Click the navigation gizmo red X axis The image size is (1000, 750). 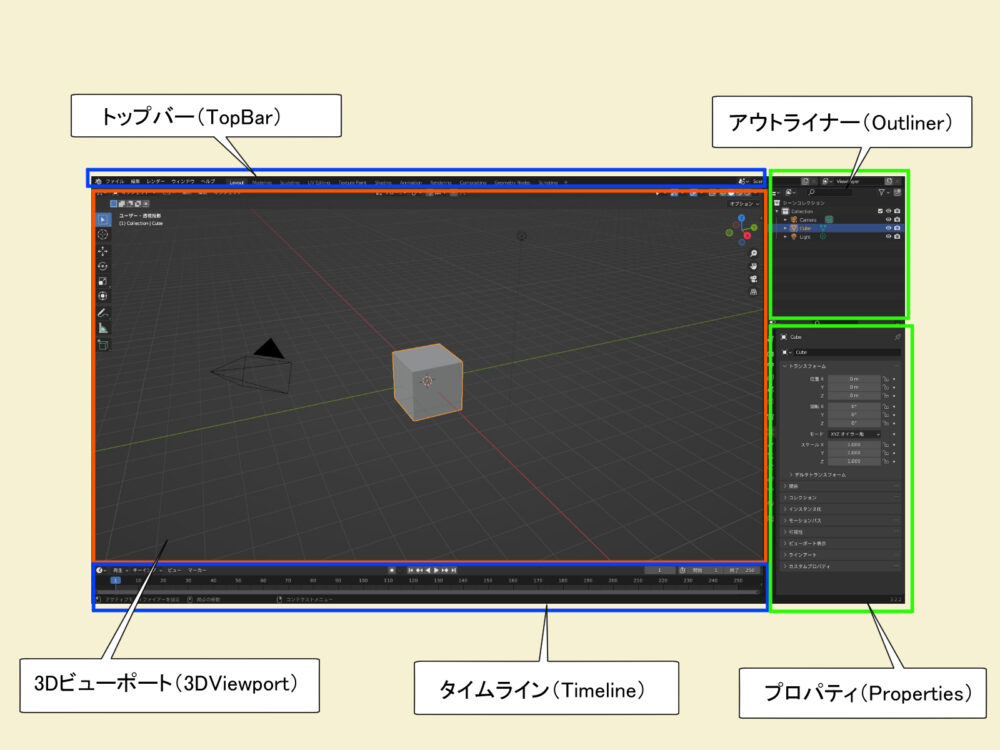(747, 236)
